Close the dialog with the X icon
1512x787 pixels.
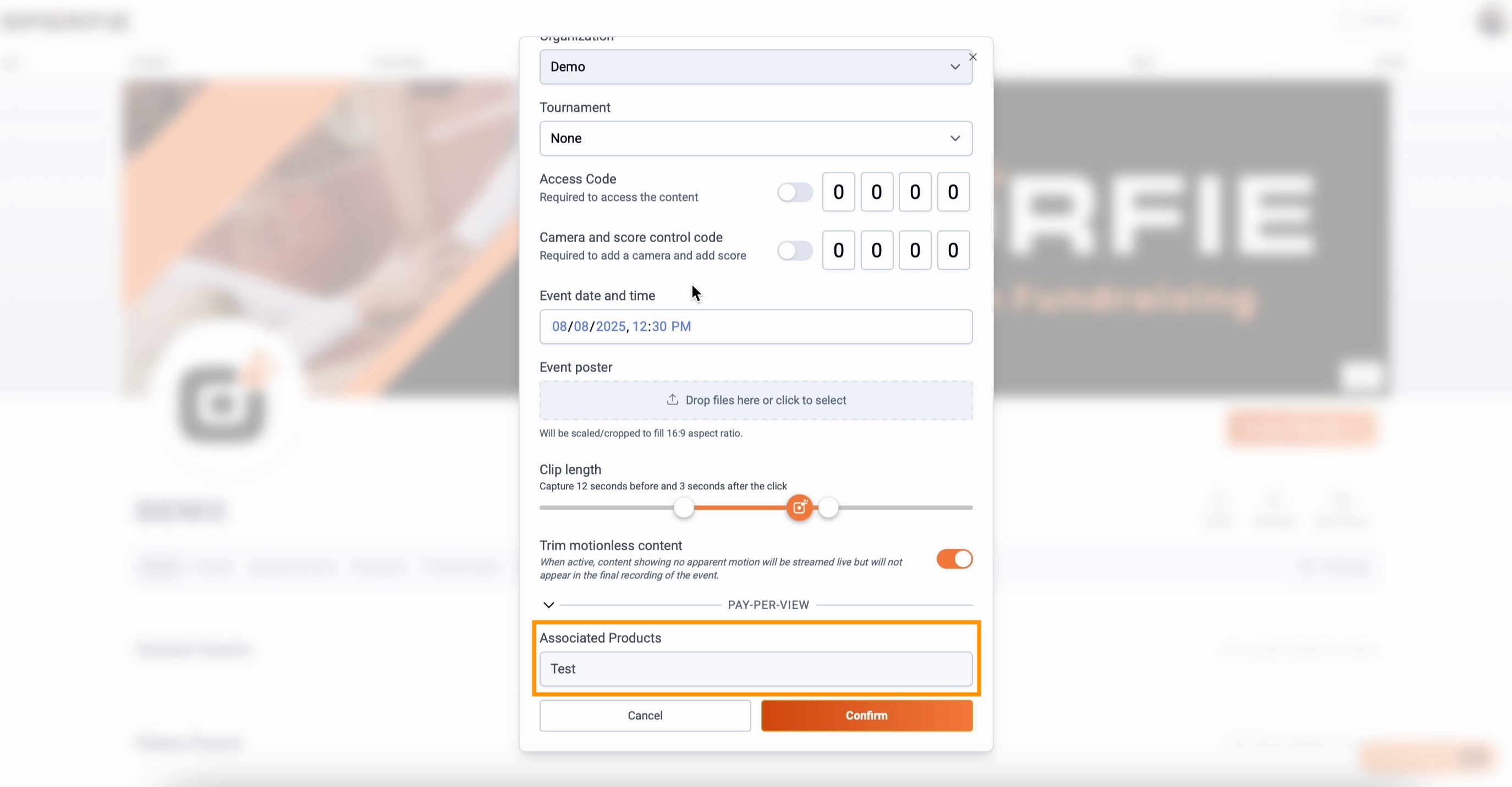click(972, 57)
